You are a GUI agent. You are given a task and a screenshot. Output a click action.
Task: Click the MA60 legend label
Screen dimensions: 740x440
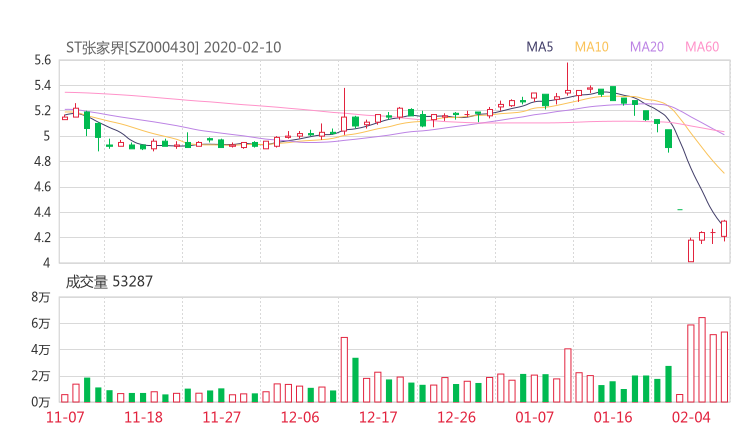coord(702,47)
